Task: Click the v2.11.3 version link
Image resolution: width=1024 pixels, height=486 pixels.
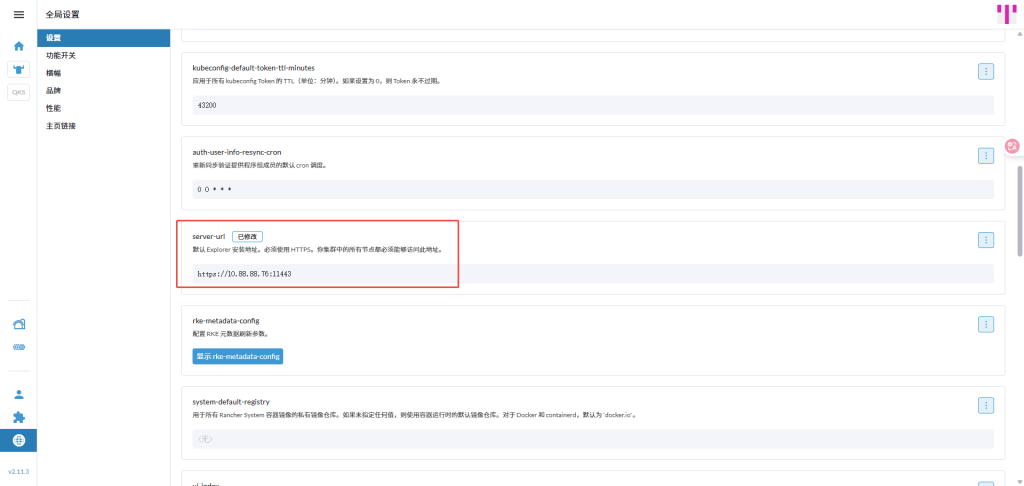Action: click(18, 471)
